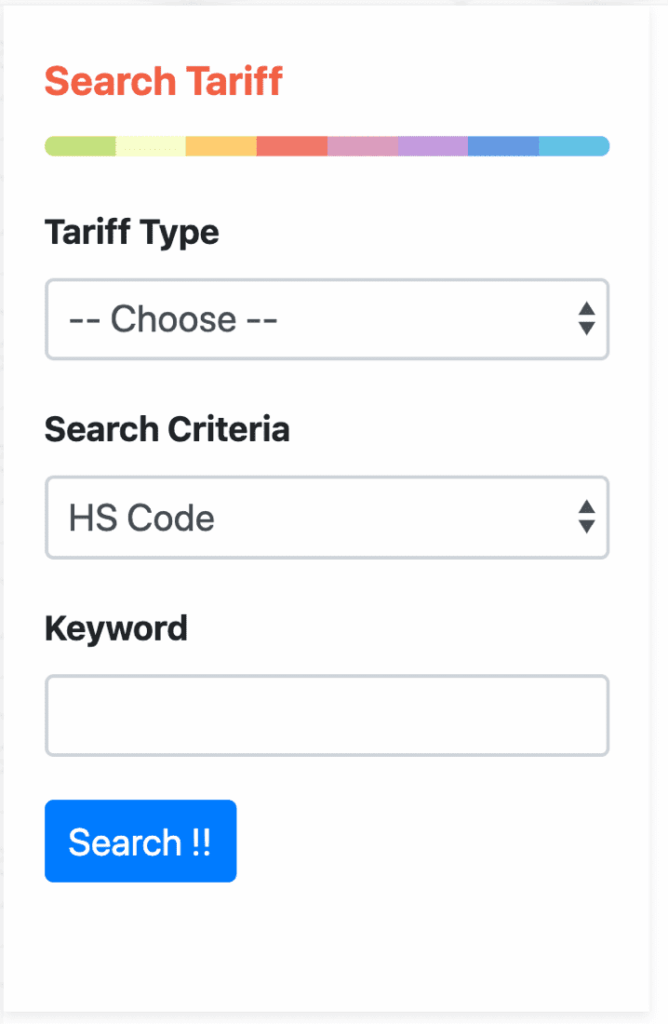Click the light blue end segment of the color bar
668x1024 pixels.
click(x=574, y=146)
